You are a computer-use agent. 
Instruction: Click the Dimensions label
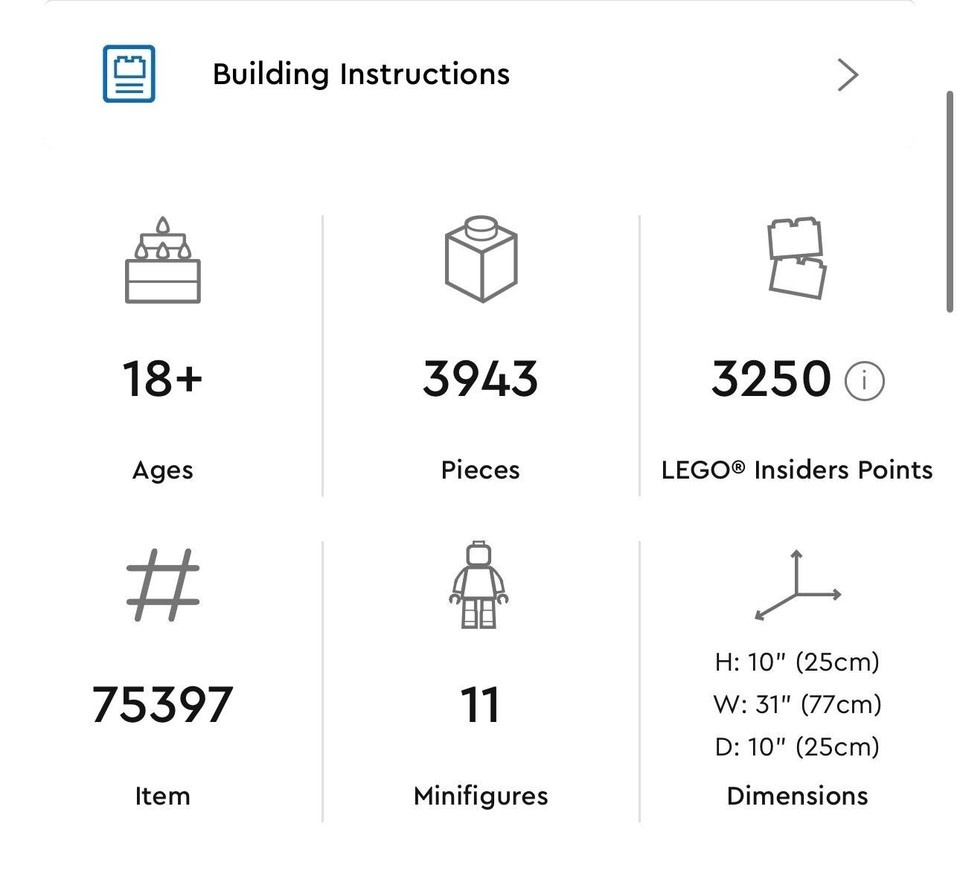point(797,796)
